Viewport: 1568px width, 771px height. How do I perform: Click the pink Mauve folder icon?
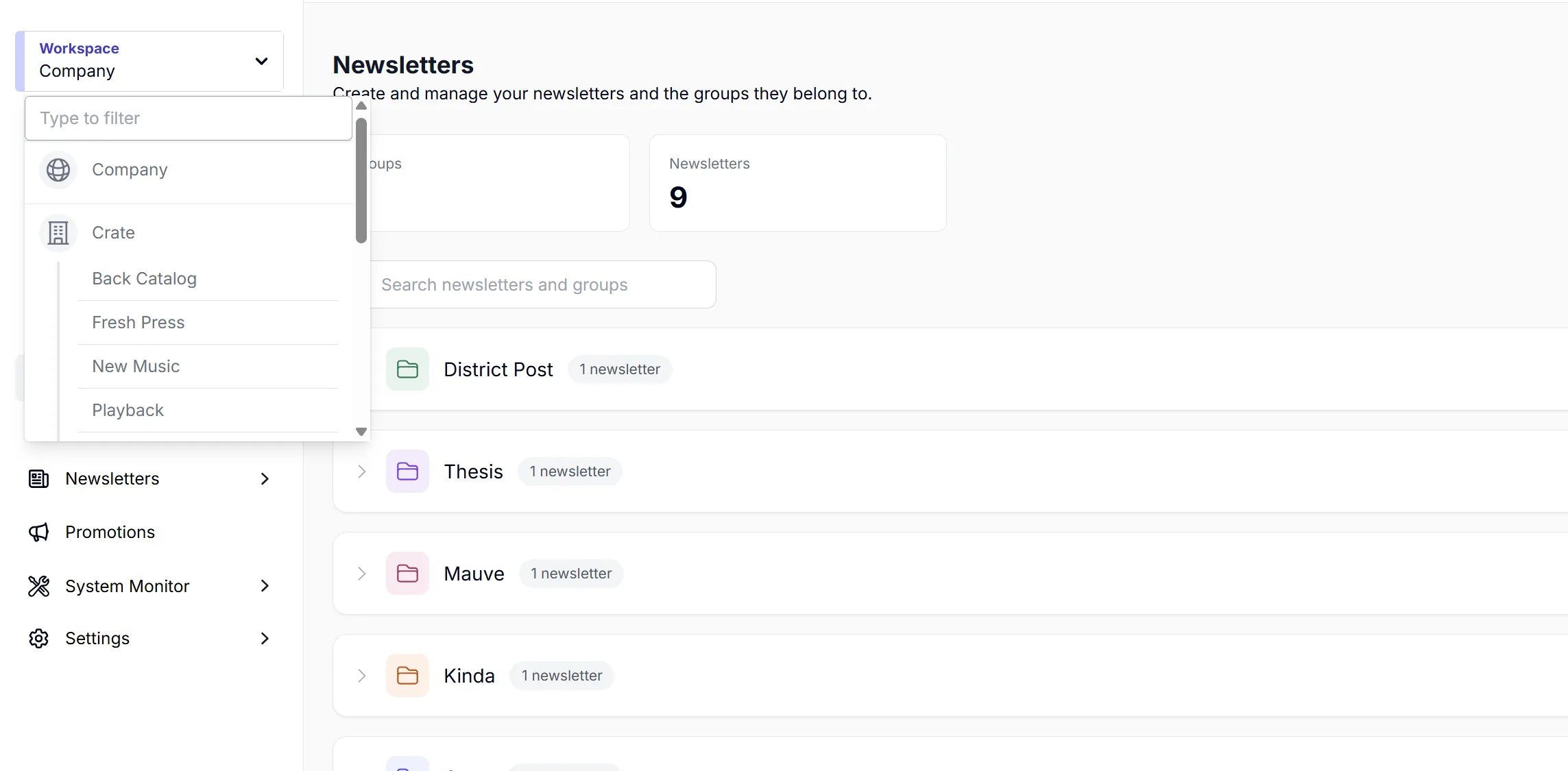(407, 574)
